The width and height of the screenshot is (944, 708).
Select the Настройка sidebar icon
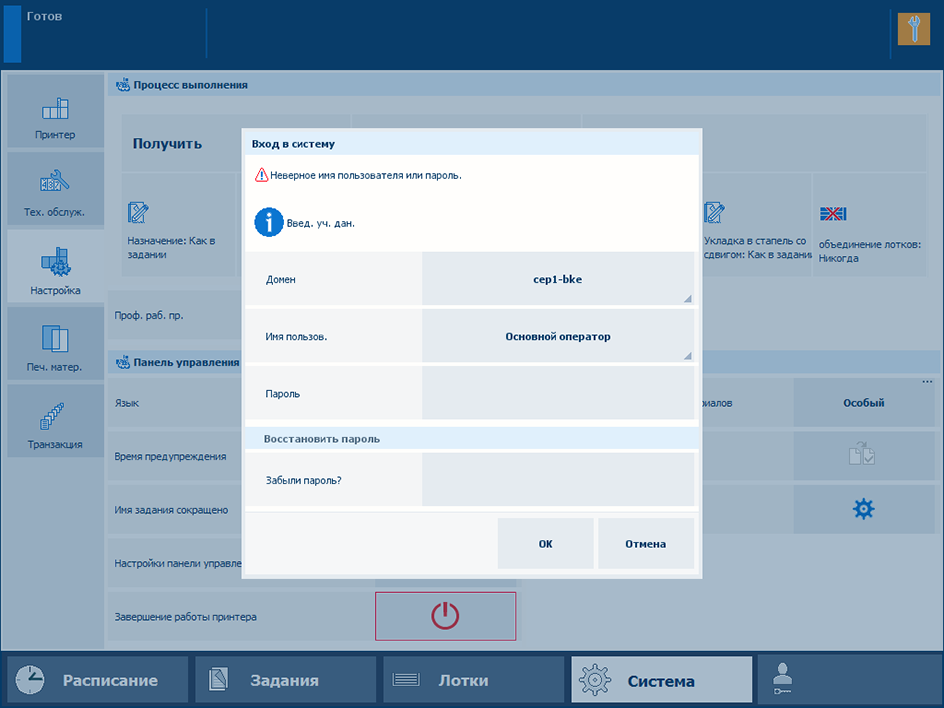(x=55, y=268)
